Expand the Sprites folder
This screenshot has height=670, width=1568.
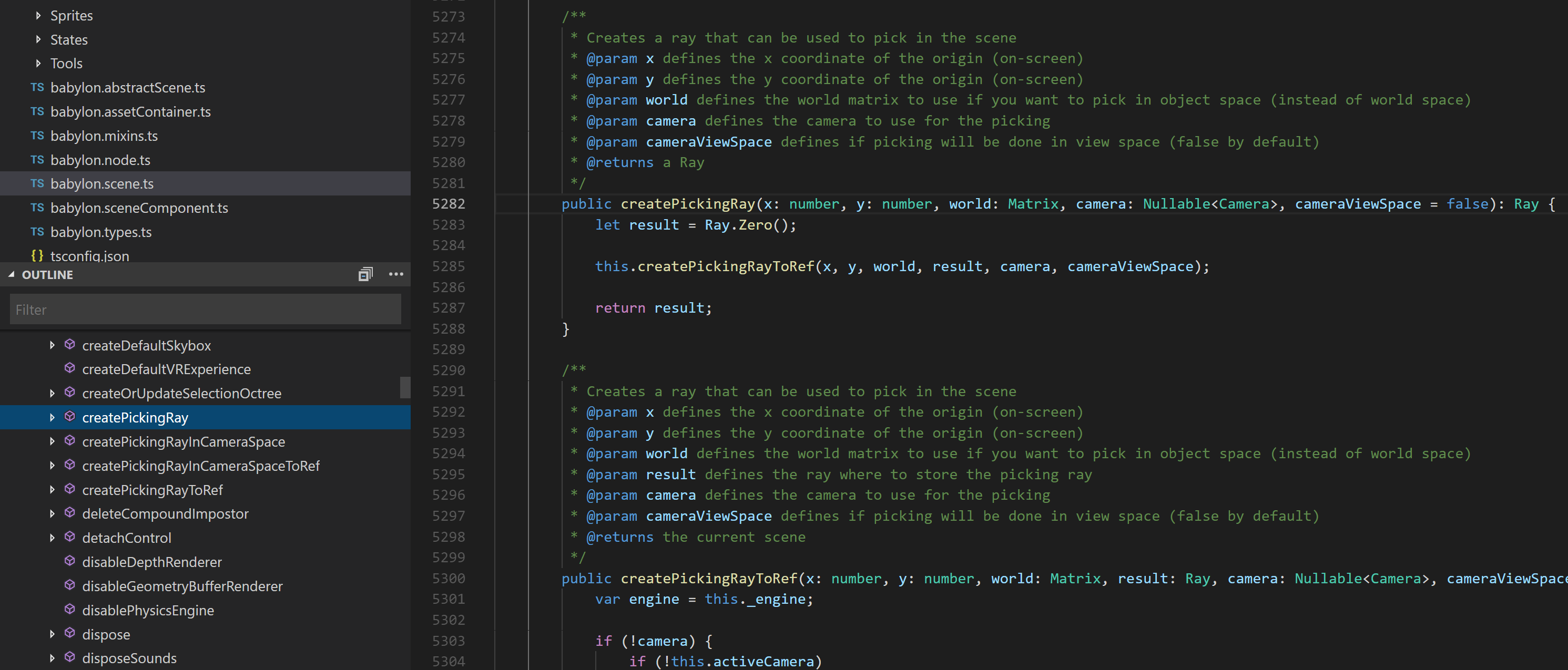38,15
